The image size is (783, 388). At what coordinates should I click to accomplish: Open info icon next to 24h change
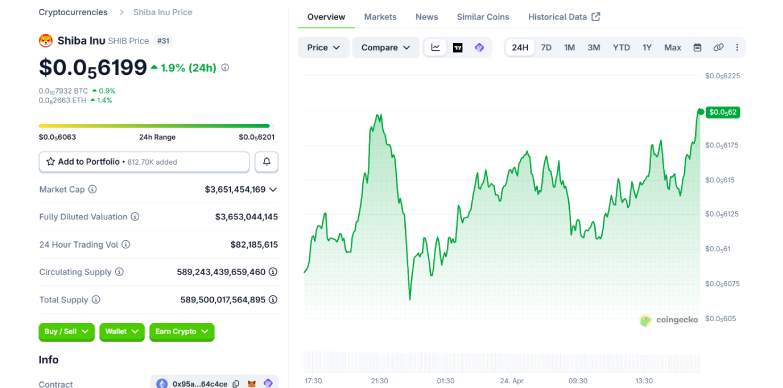(225, 67)
